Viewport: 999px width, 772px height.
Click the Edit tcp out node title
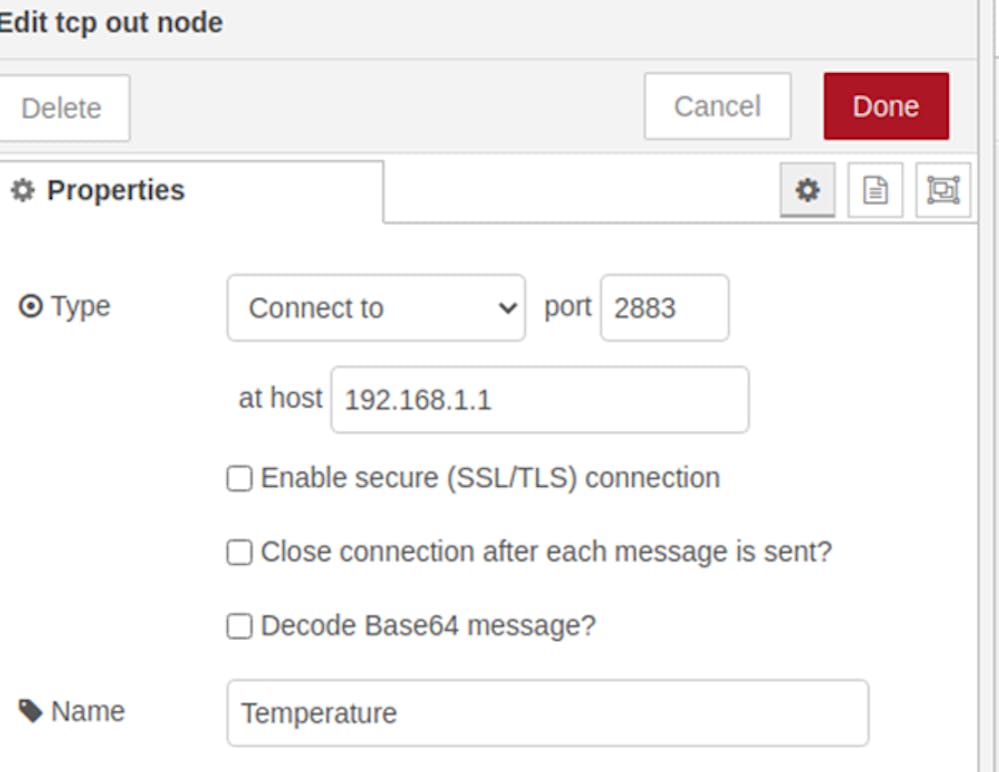point(111,23)
